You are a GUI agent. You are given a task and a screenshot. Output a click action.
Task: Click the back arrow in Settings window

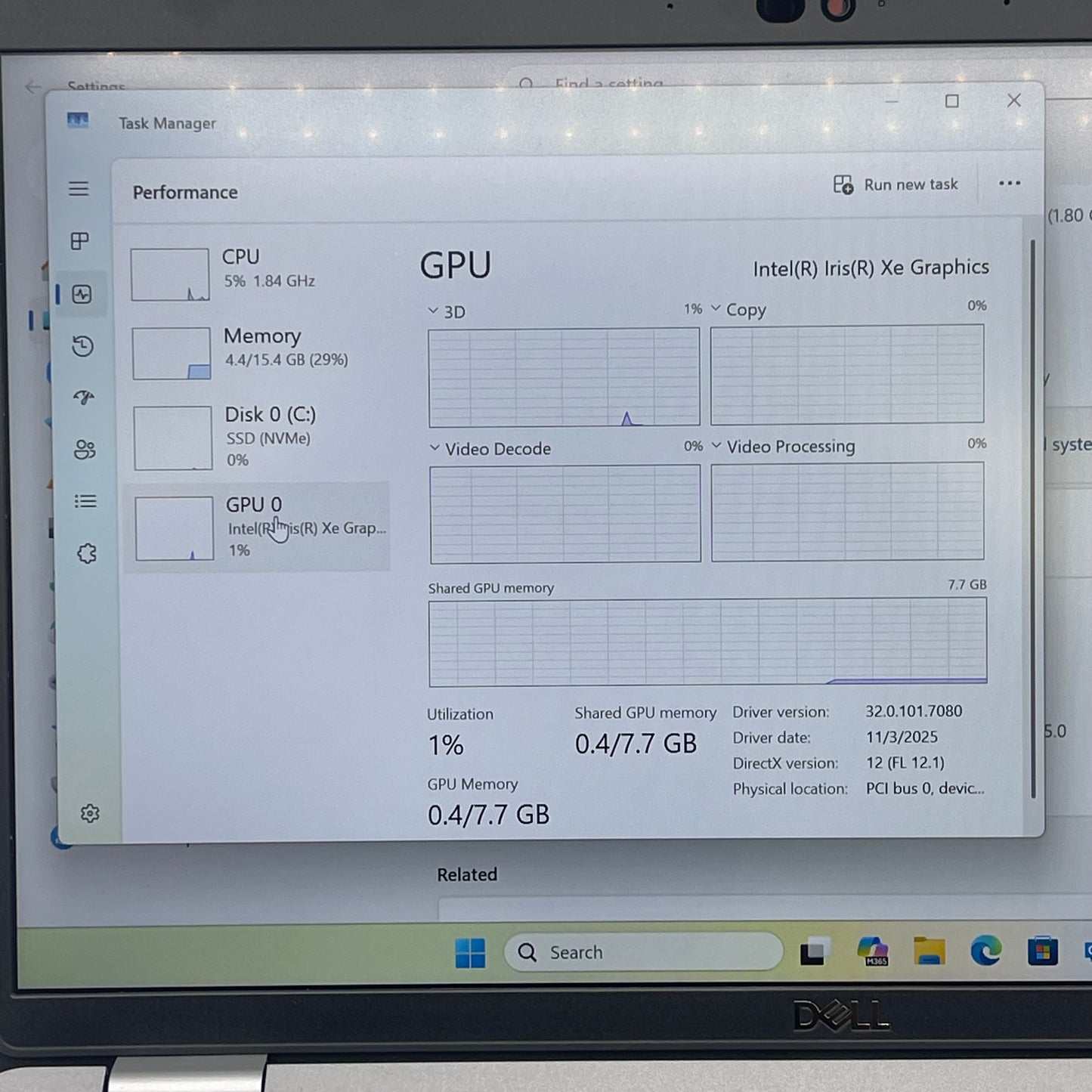pos(33,87)
